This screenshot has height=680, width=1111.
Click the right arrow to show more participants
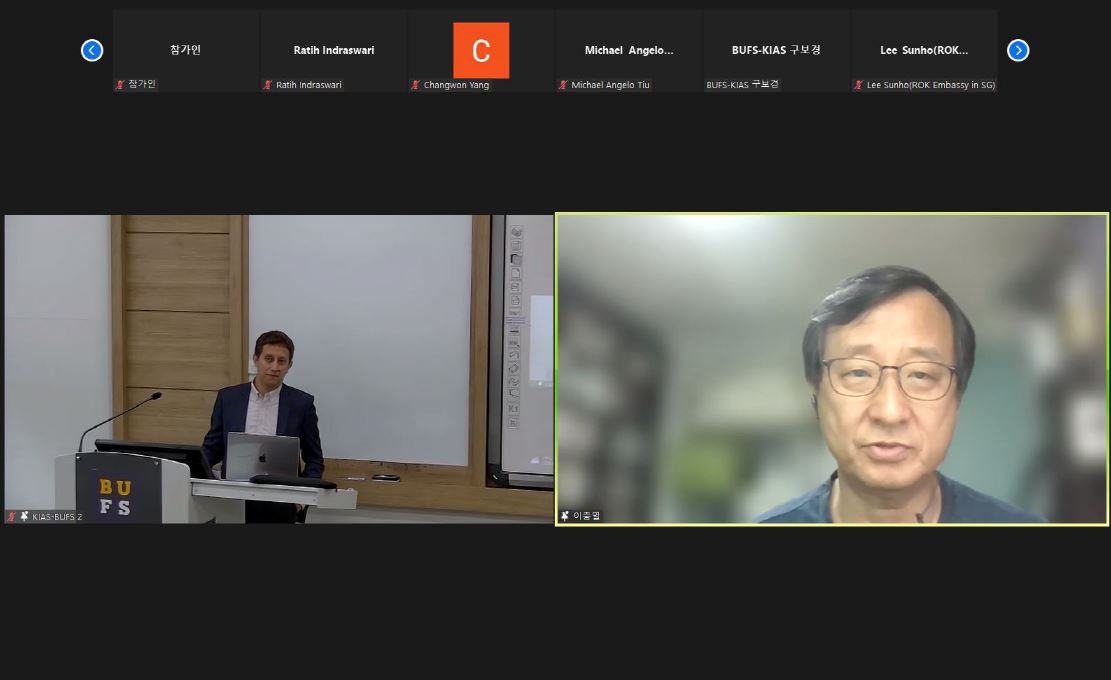pyautogui.click(x=1017, y=50)
